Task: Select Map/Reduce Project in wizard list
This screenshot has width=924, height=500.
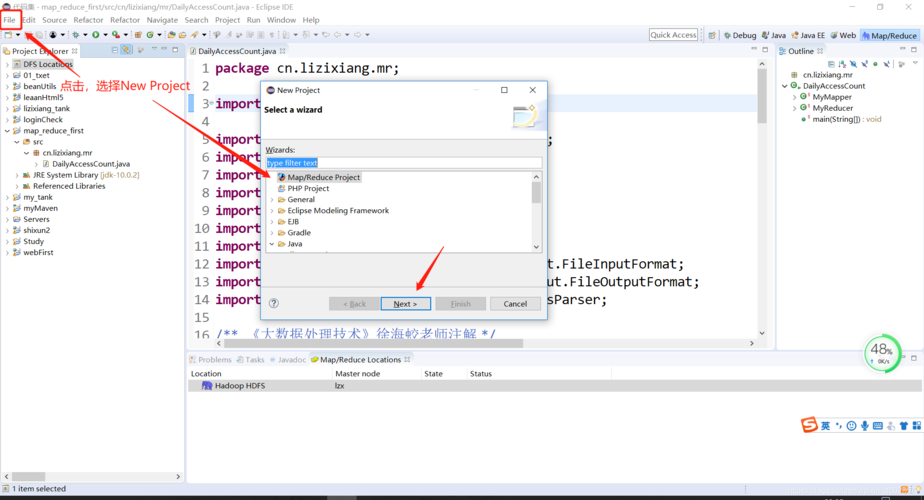Action: (x=319, y=177)
